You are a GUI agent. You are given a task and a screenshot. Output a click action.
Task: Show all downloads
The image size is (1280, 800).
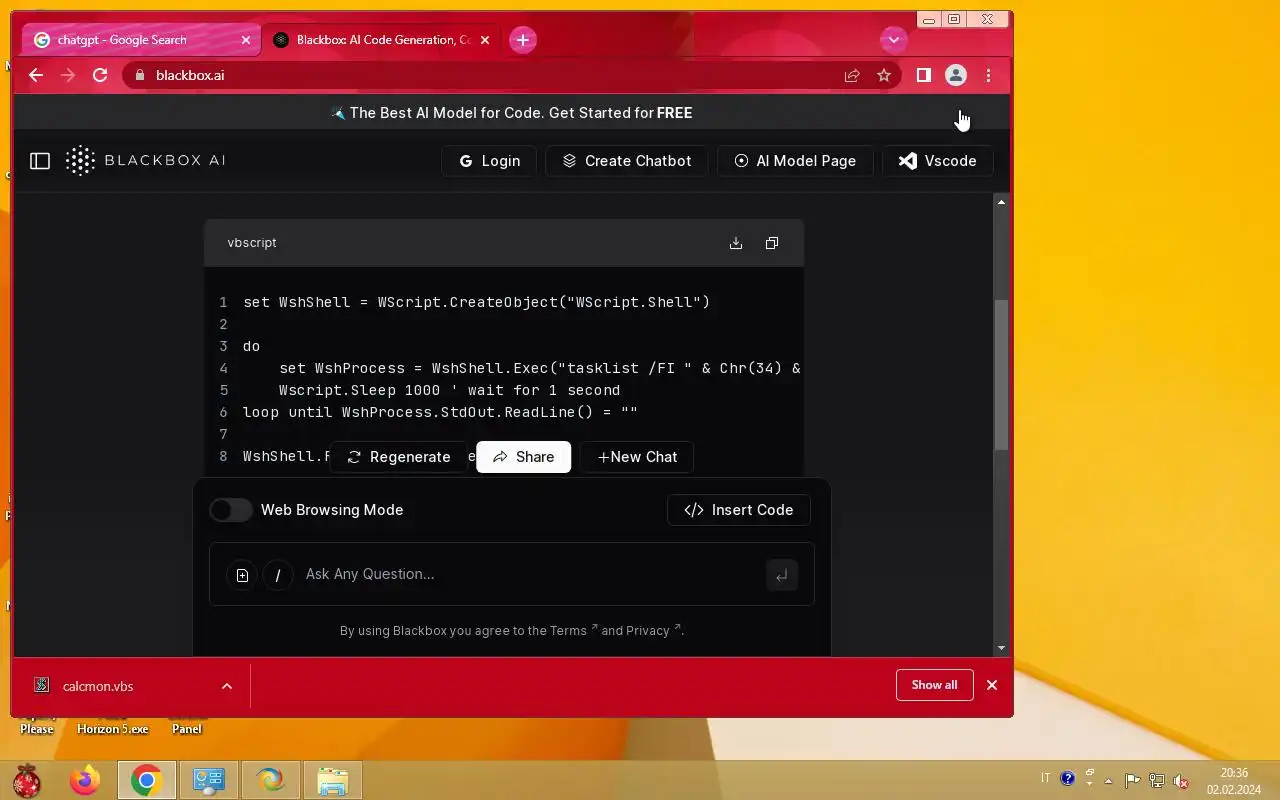[935, 685]
